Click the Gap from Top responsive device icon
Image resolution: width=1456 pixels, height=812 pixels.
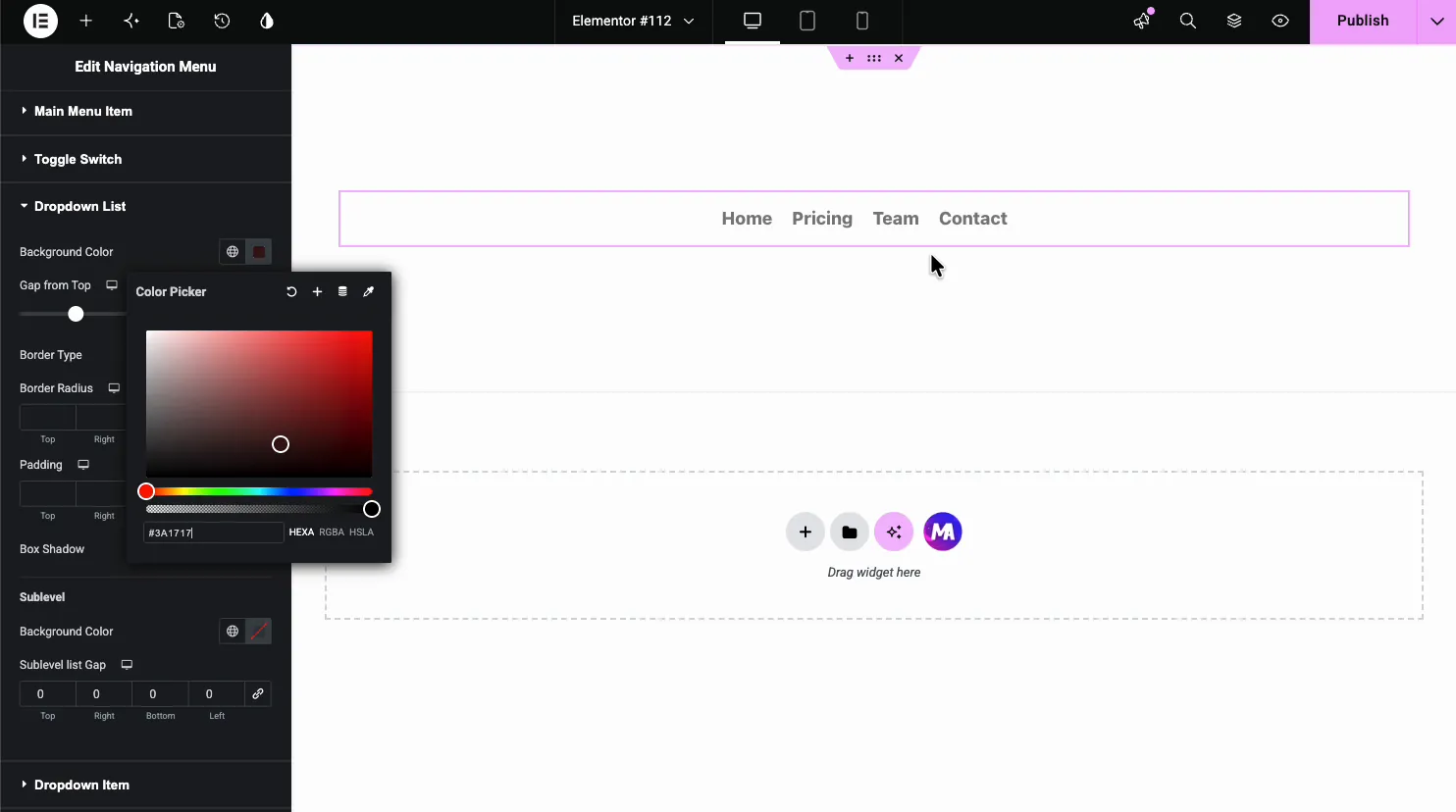click(112, 285)
